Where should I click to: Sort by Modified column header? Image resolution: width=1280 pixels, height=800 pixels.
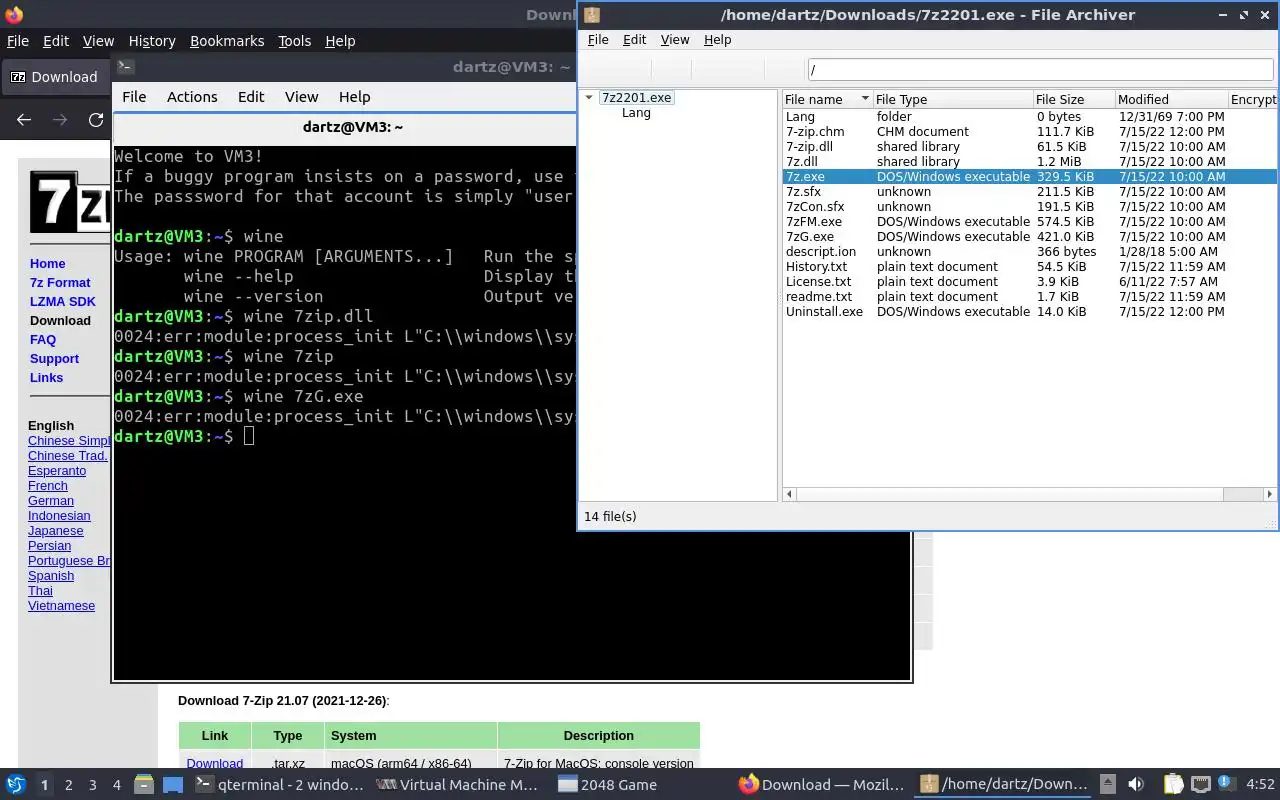coord(1170,99)
